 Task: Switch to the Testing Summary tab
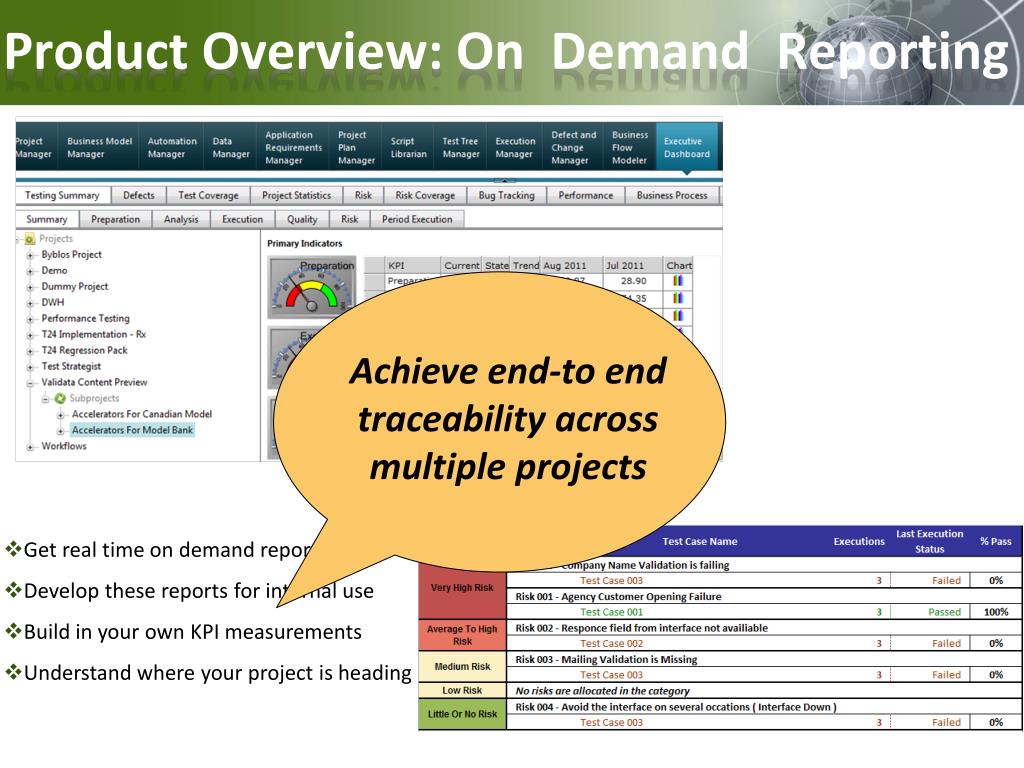(62, 195)
